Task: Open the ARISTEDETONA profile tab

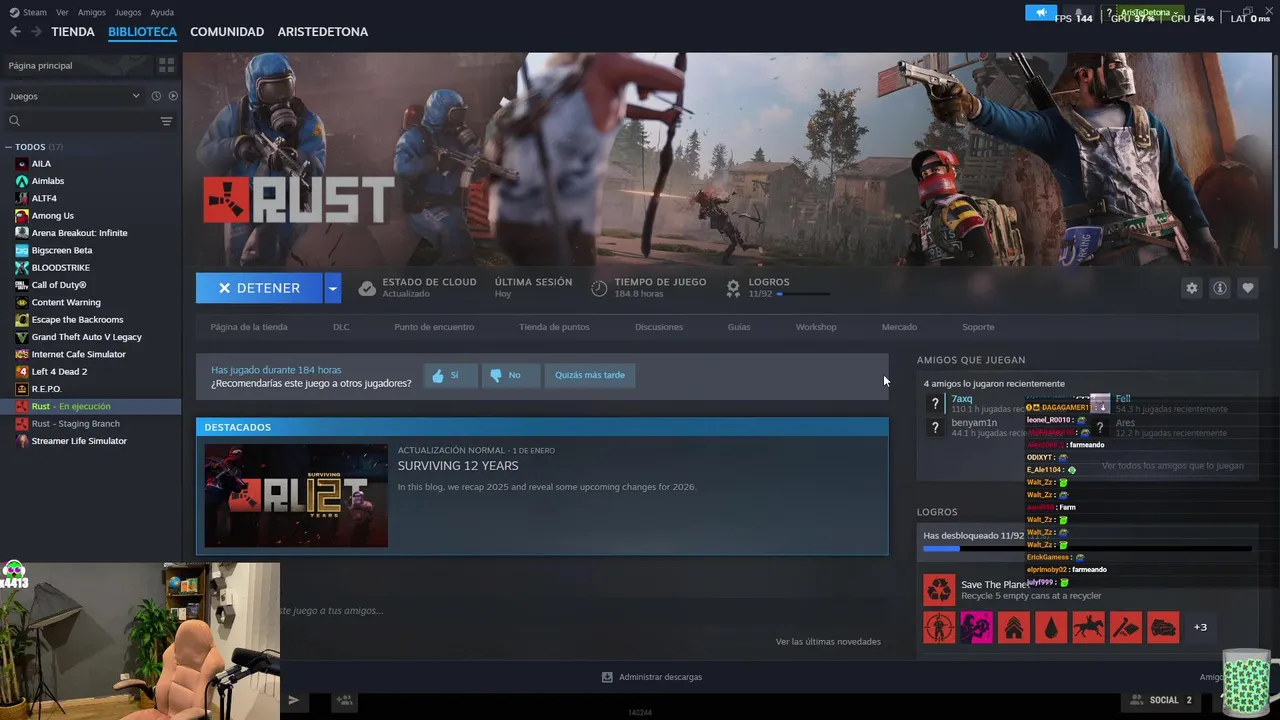Action: pyautogui.click(x=323, y=32)
